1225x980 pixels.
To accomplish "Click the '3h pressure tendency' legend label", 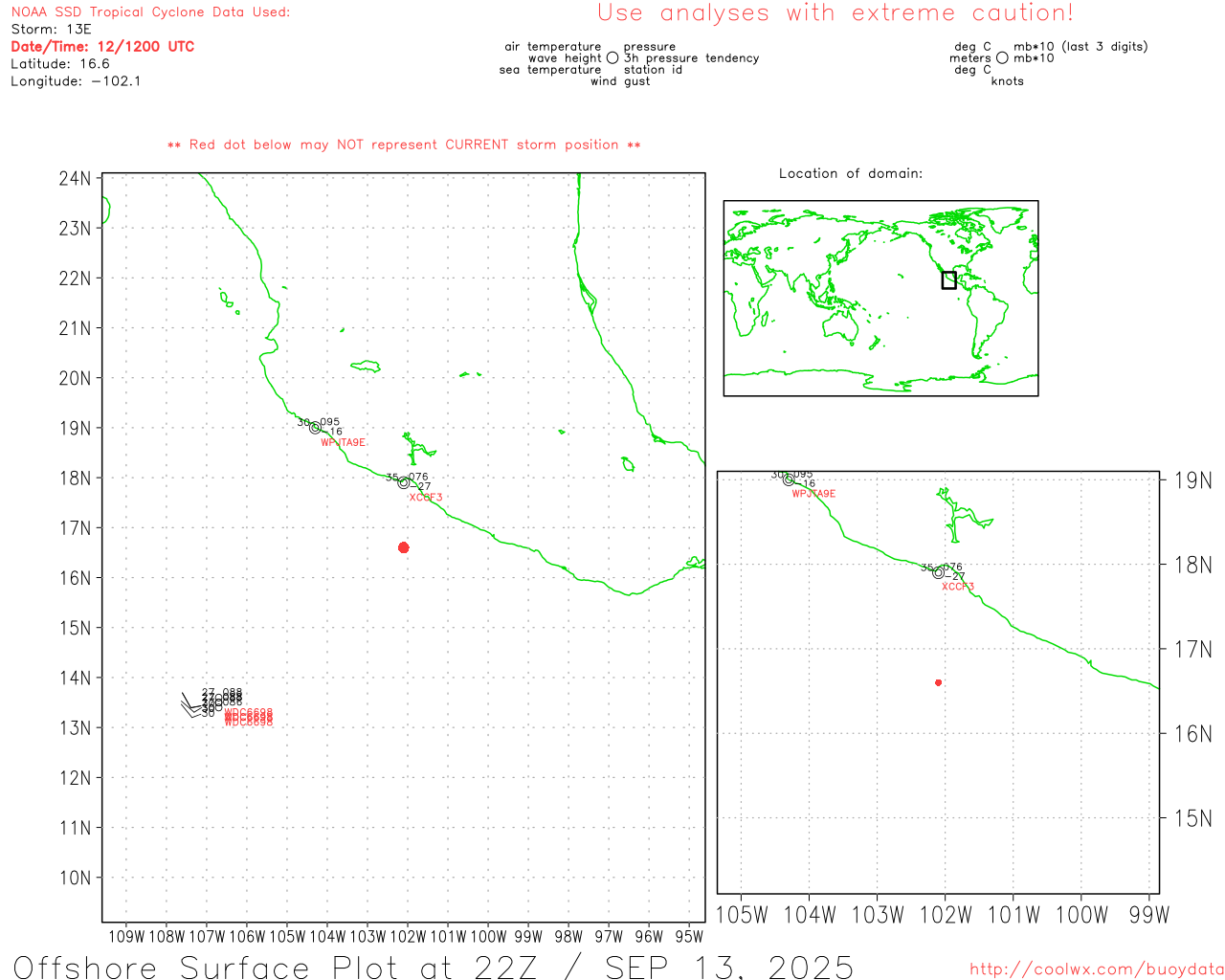I will tap(691, 58).
